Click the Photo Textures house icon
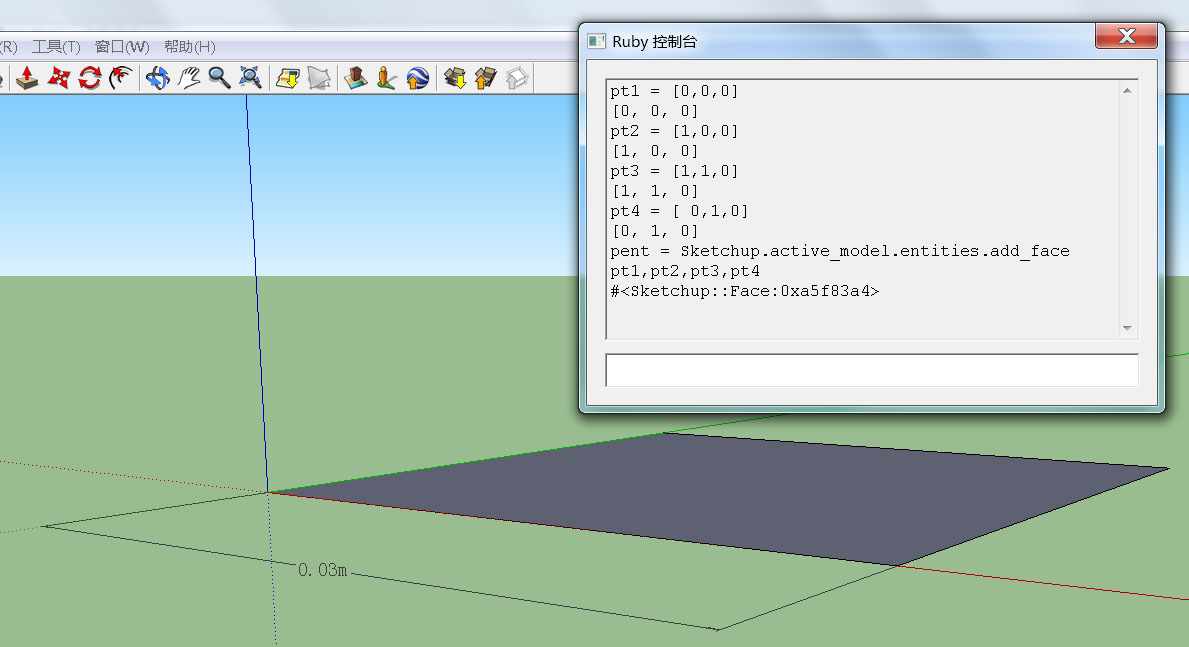 (x=353, y=78)
